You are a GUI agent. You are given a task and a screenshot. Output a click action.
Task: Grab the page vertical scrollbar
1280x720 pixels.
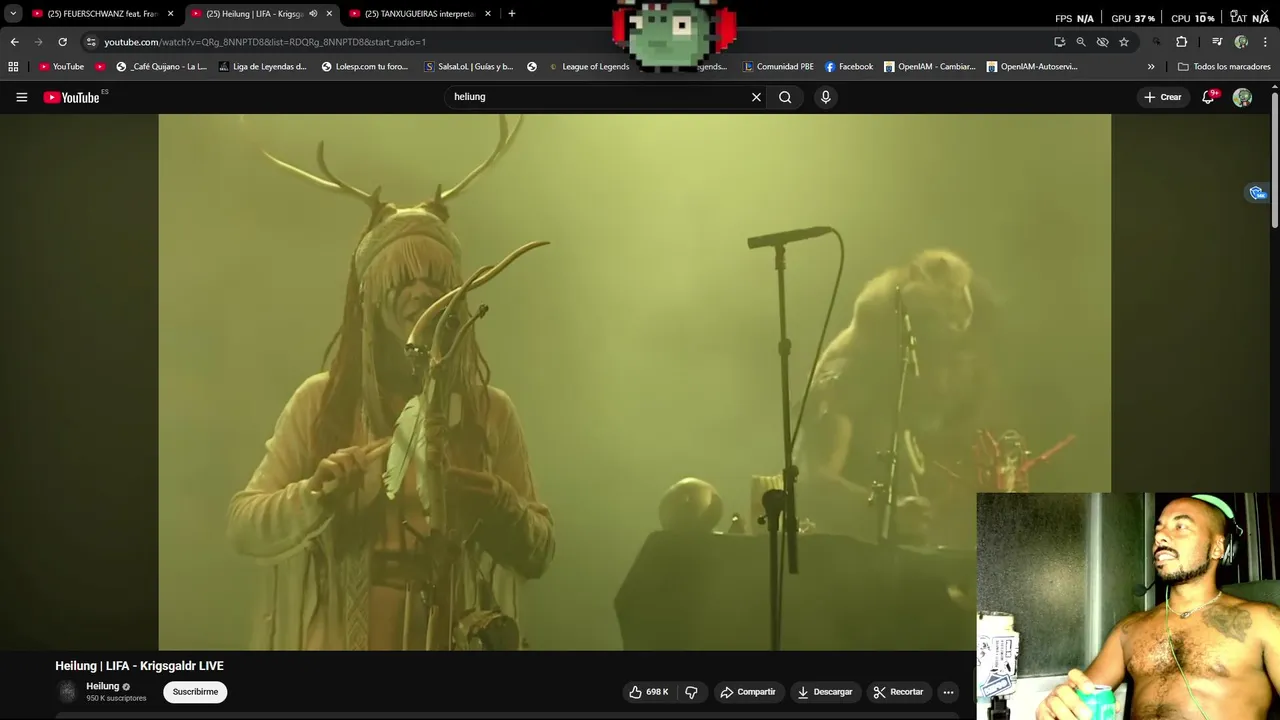point(1275,160)
